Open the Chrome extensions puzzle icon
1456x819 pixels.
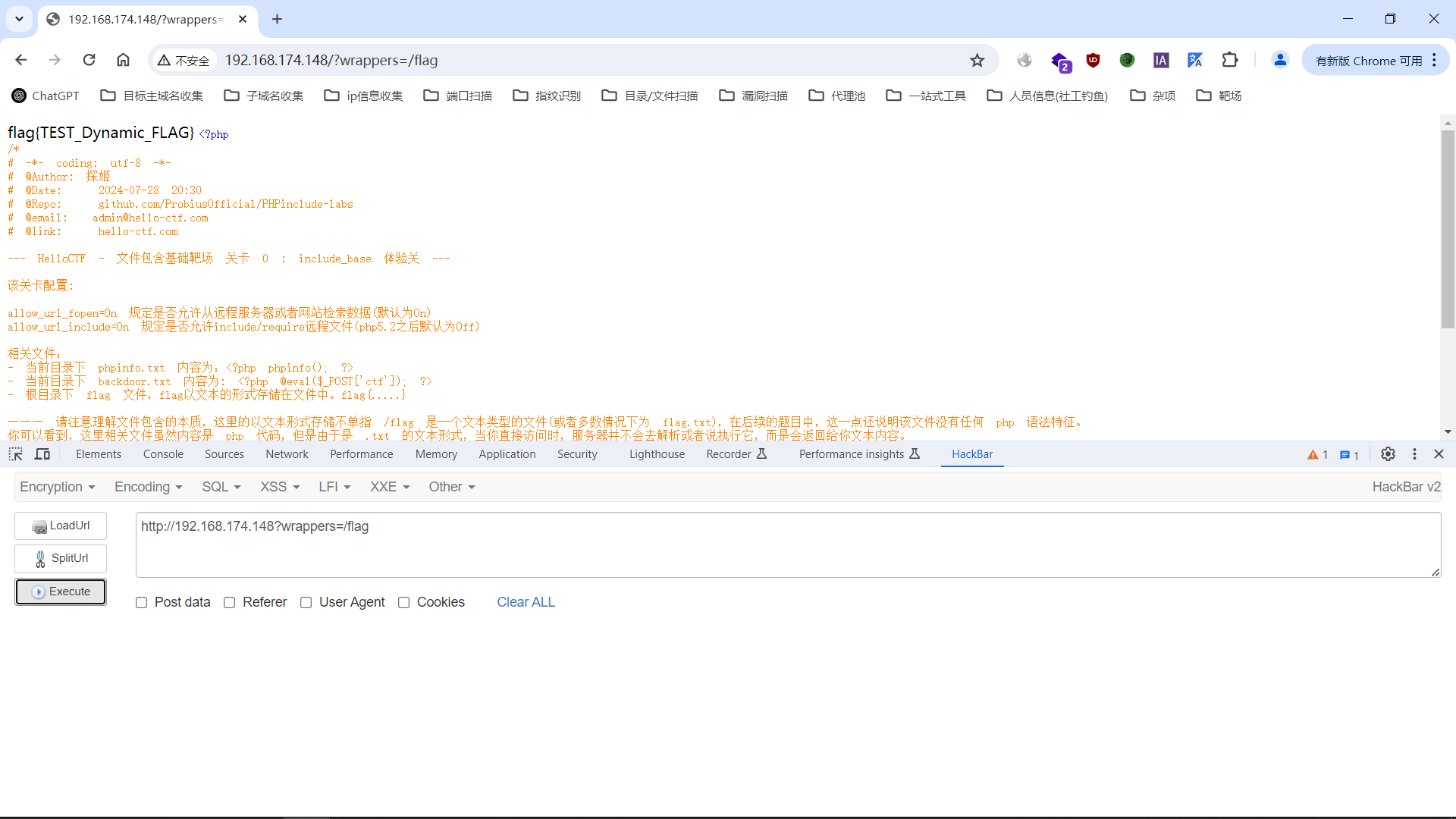(x=1230, y=61)
